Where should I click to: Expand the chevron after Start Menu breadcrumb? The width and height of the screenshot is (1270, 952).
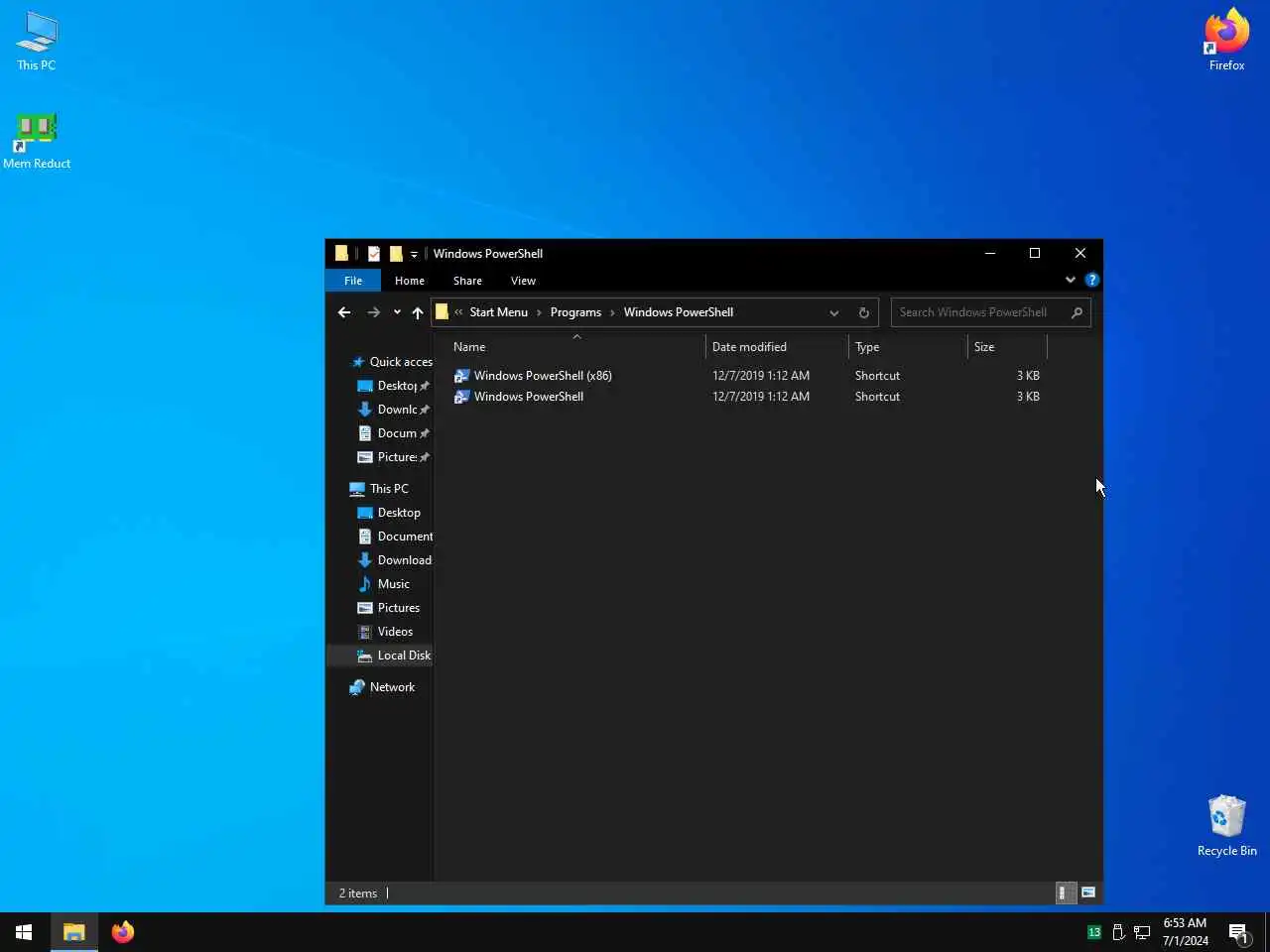click(x=539, y=312)
